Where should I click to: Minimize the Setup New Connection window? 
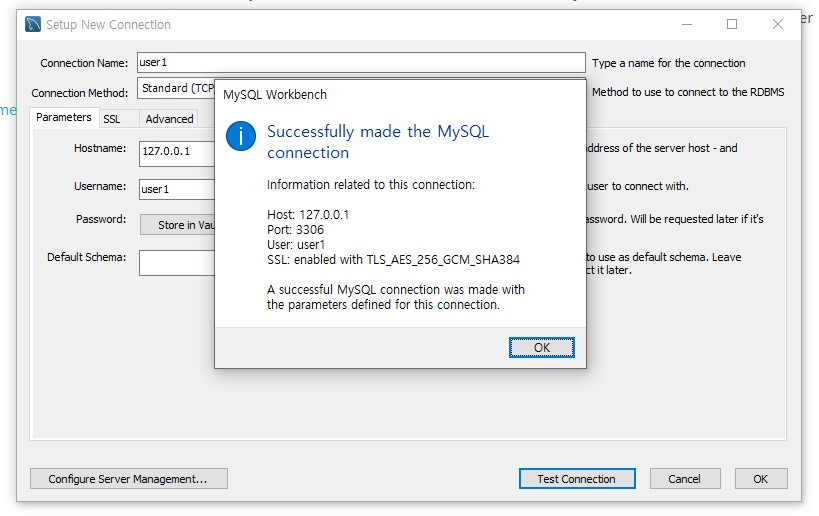click(687, 24)
